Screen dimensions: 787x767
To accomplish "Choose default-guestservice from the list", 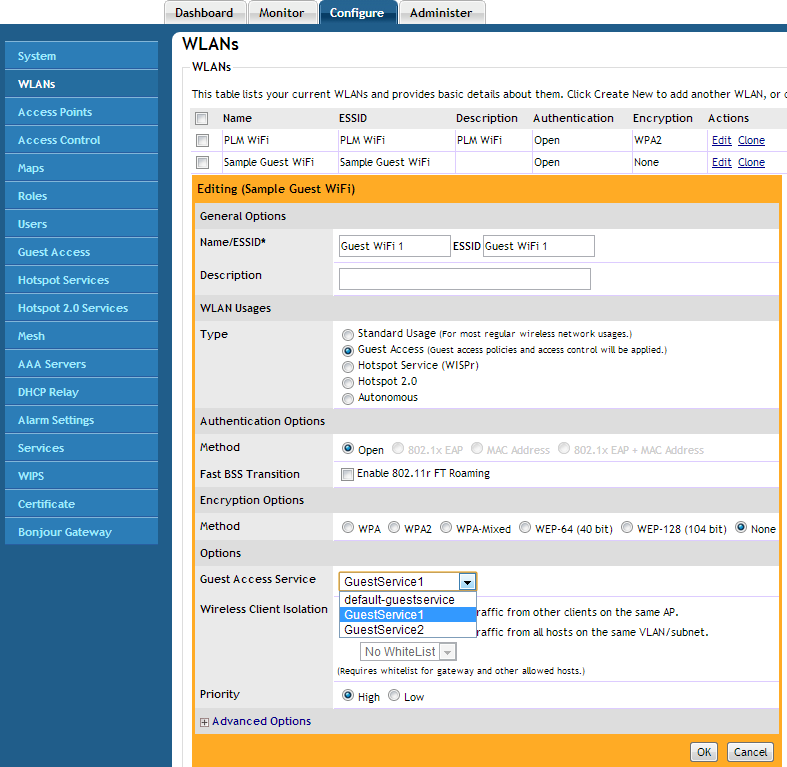I will pos(408,600).
